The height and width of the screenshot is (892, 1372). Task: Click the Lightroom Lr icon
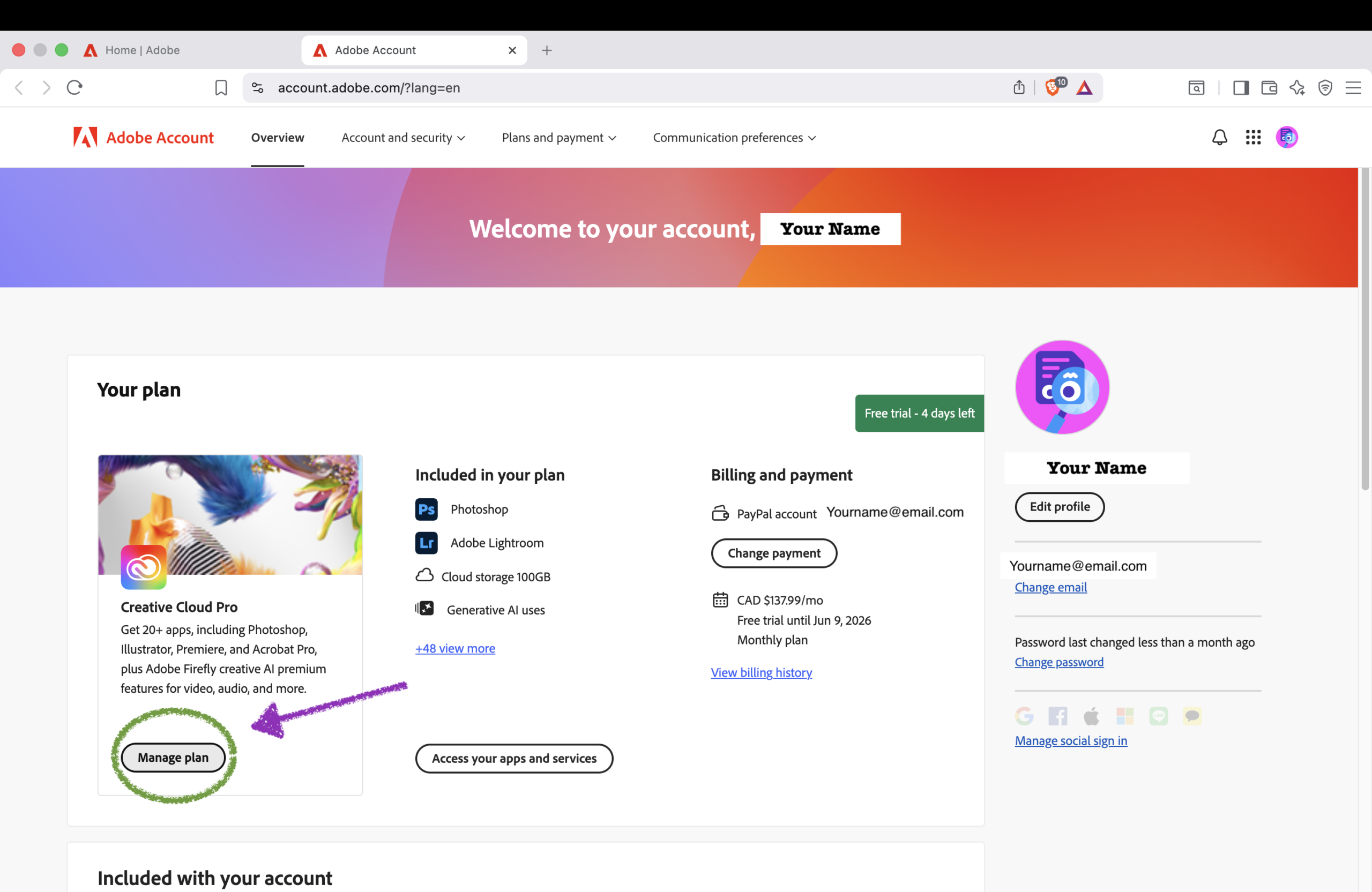coord(426,543)
